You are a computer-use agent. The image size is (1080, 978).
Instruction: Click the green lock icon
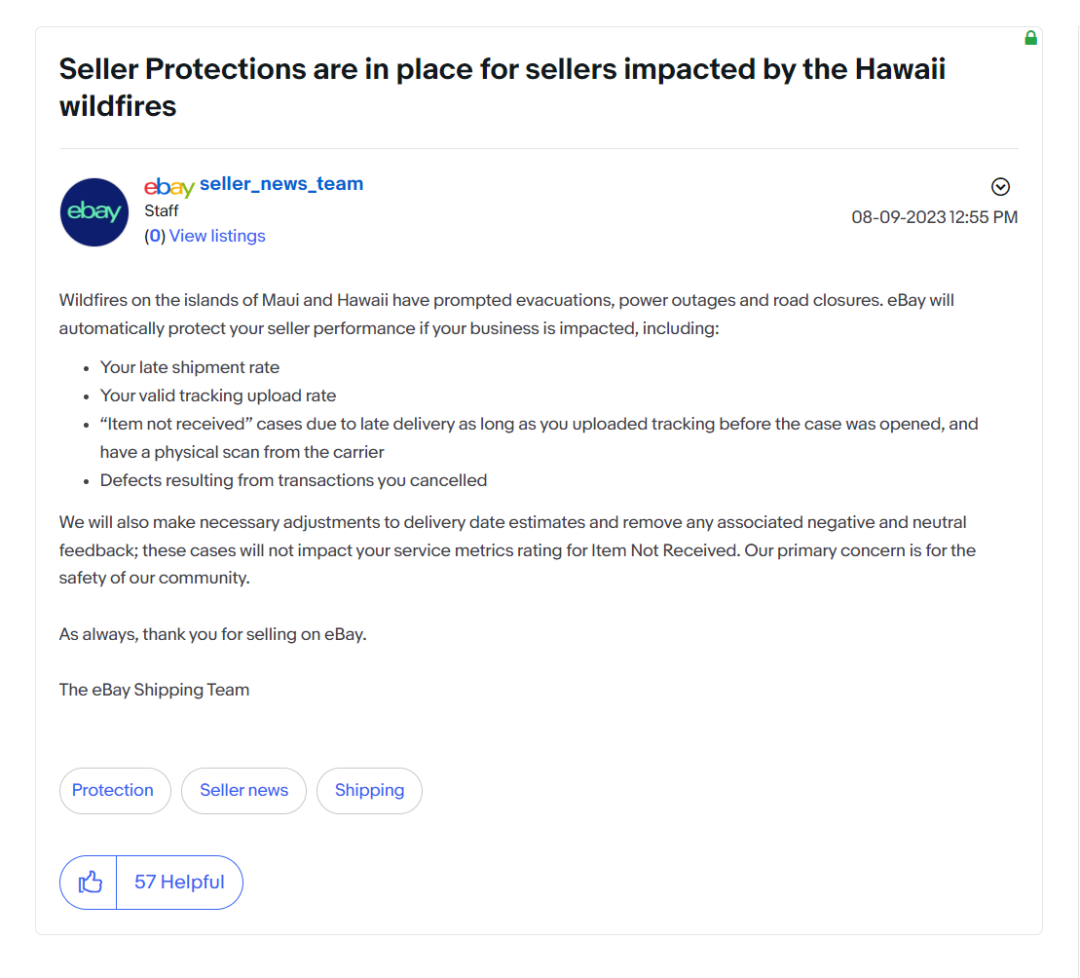[1031, 38]
